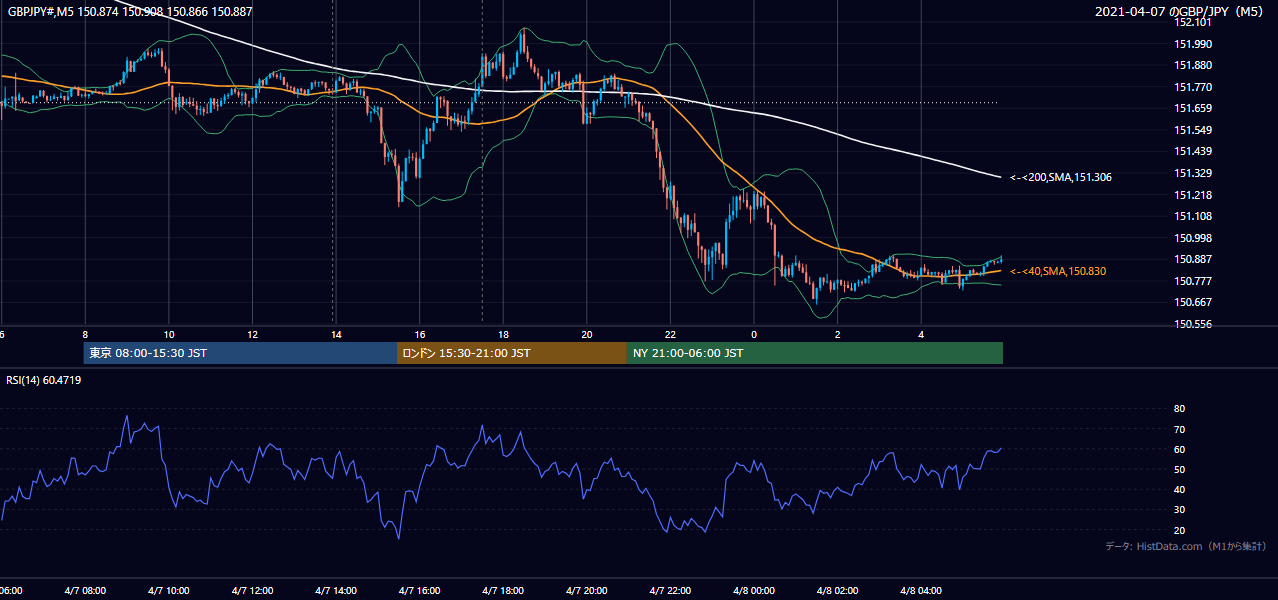Click hour label 12 beneath the price chart
The height and width of the screenshot is (600, 1278).
(x=252, y=335)
